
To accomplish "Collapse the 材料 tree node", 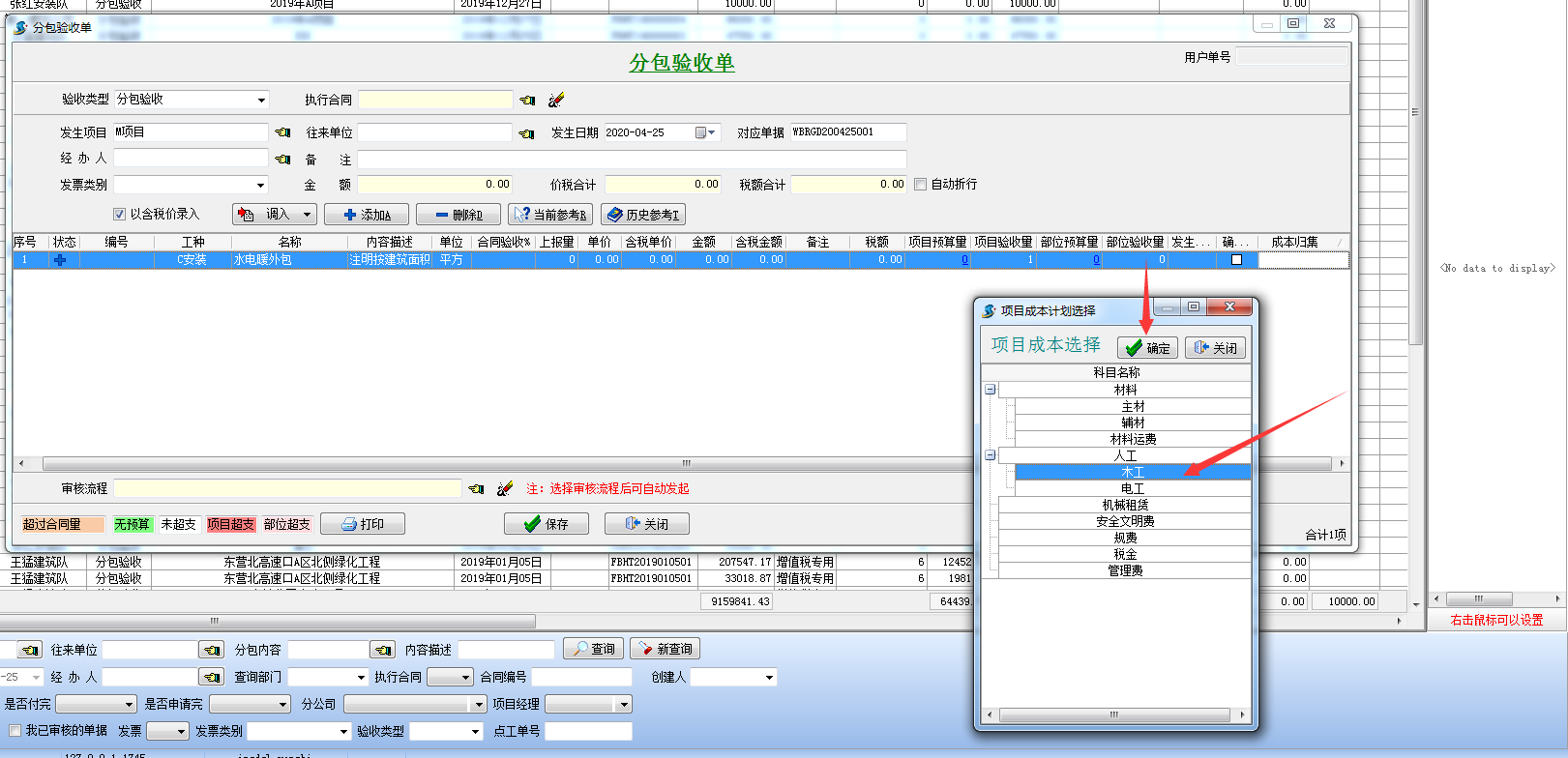I will click(990, 390).
